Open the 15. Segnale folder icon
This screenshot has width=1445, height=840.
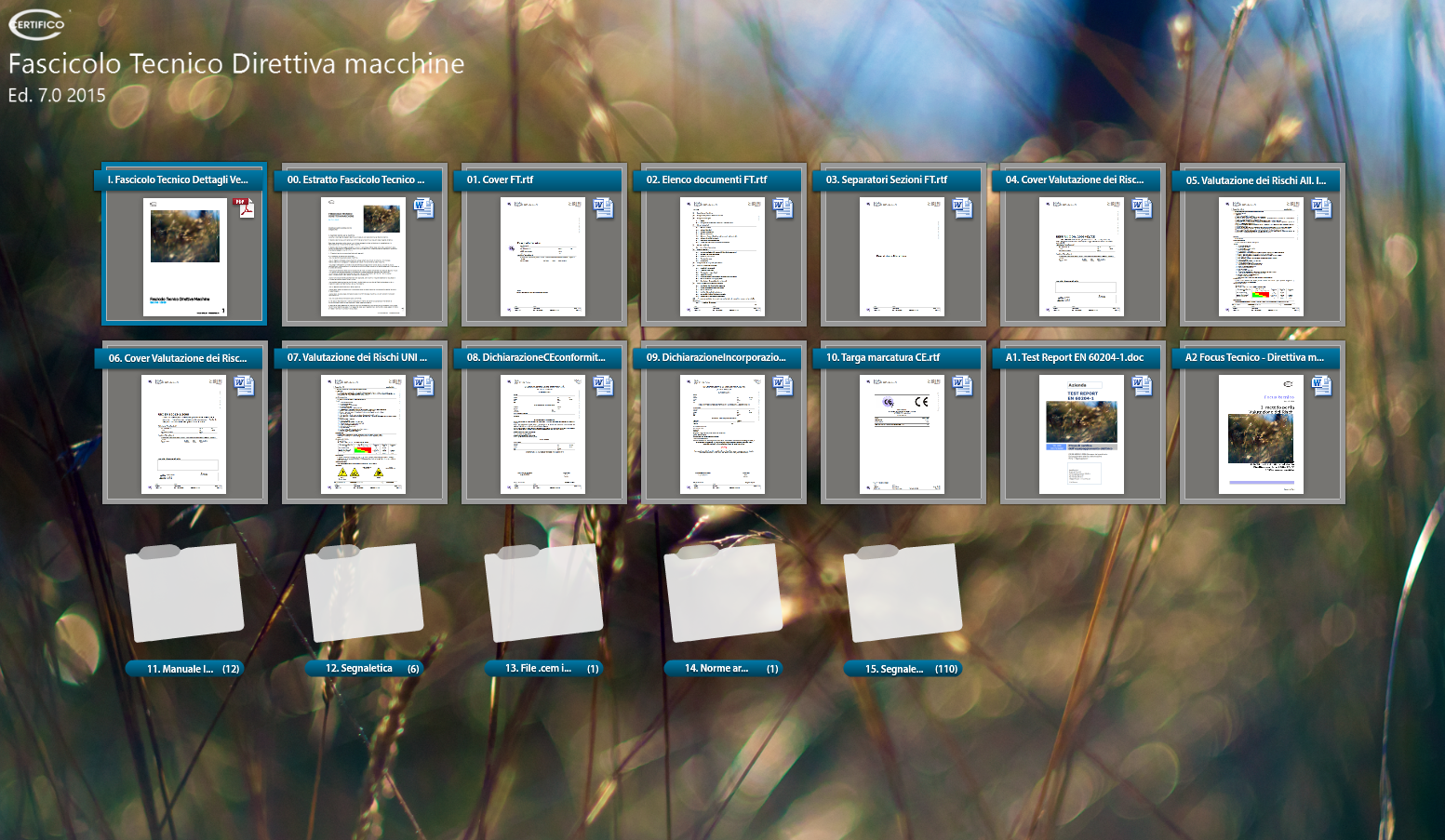point(903,593)
